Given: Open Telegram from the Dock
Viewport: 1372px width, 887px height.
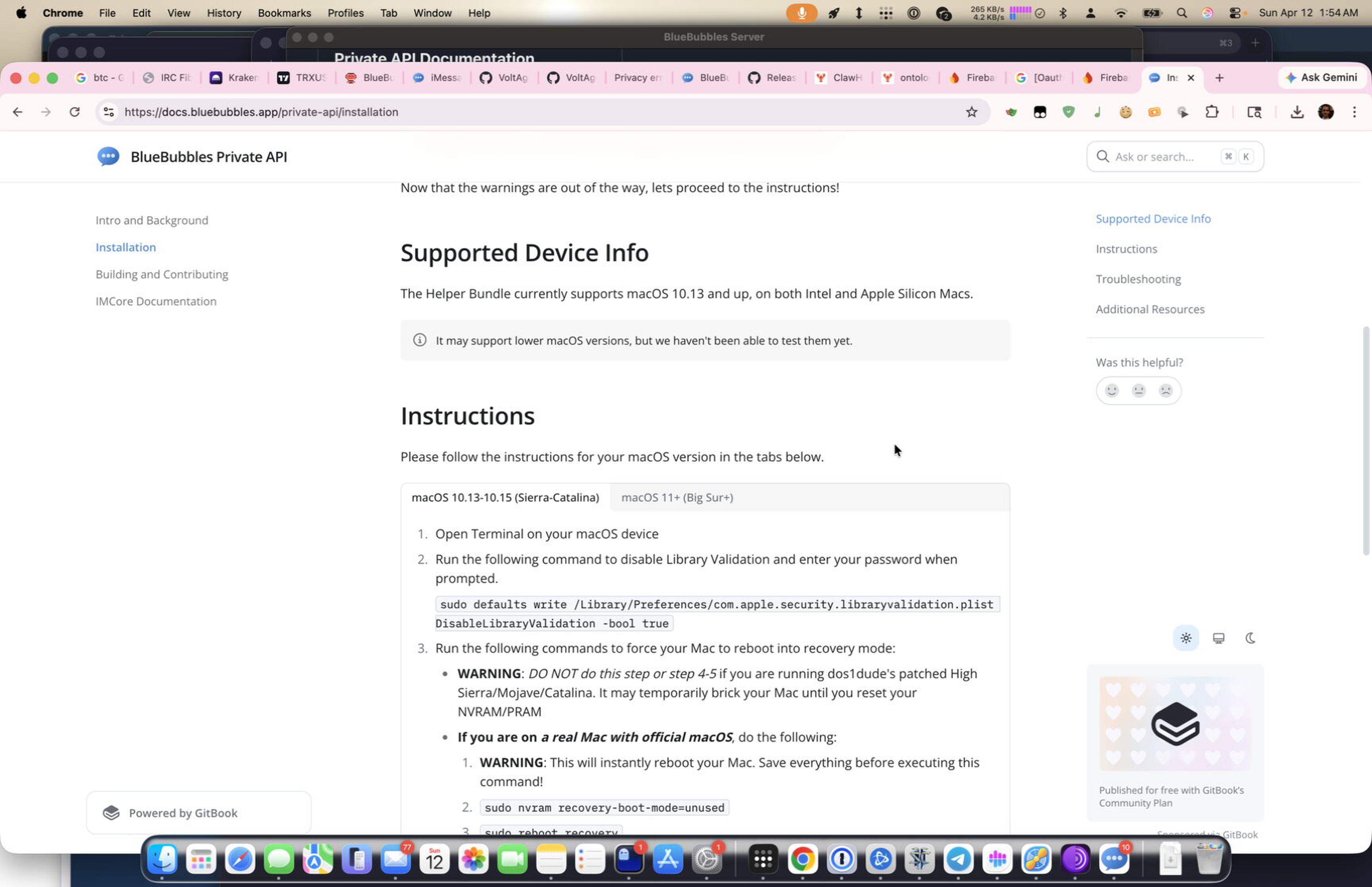Looking at the screenshot, I should pos(959,859).
